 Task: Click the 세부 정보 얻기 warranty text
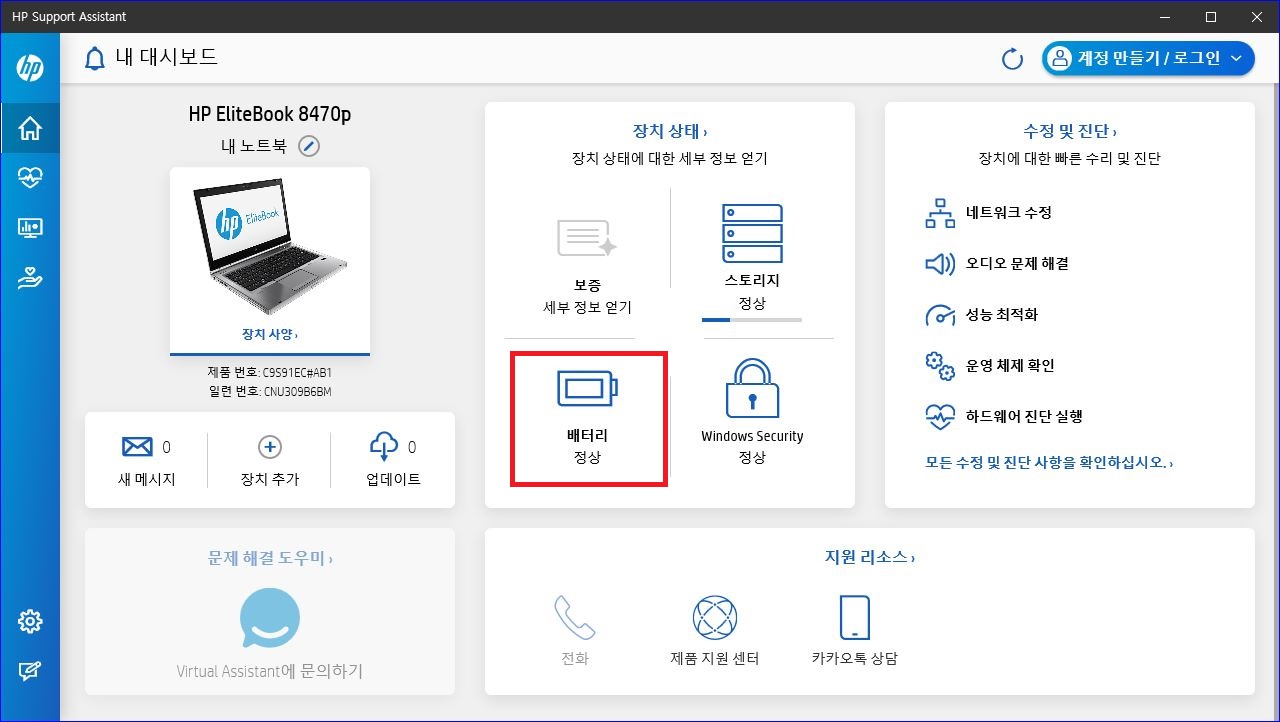(587, 308)
